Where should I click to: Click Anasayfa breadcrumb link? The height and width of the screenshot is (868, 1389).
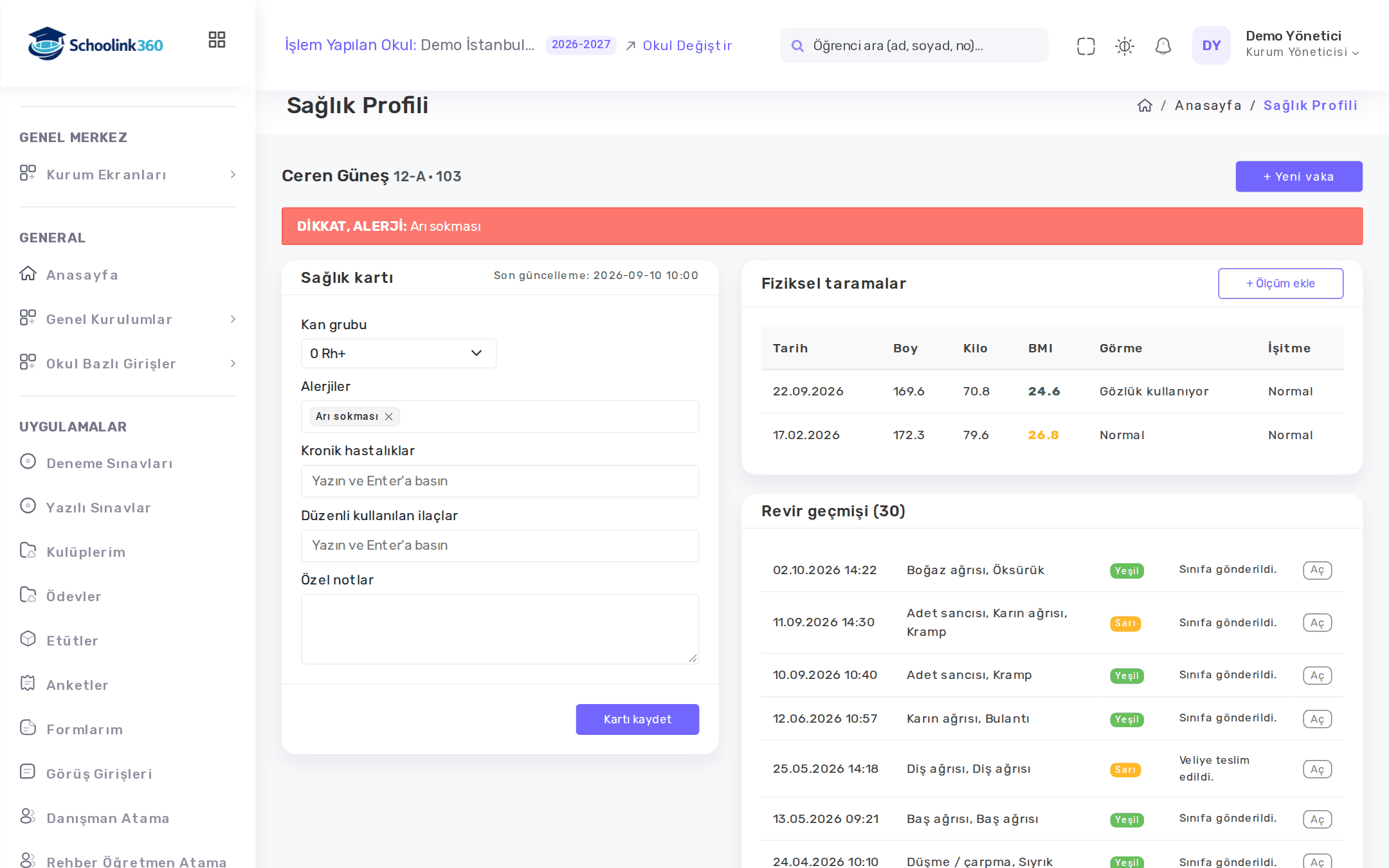pos(1208,105)
